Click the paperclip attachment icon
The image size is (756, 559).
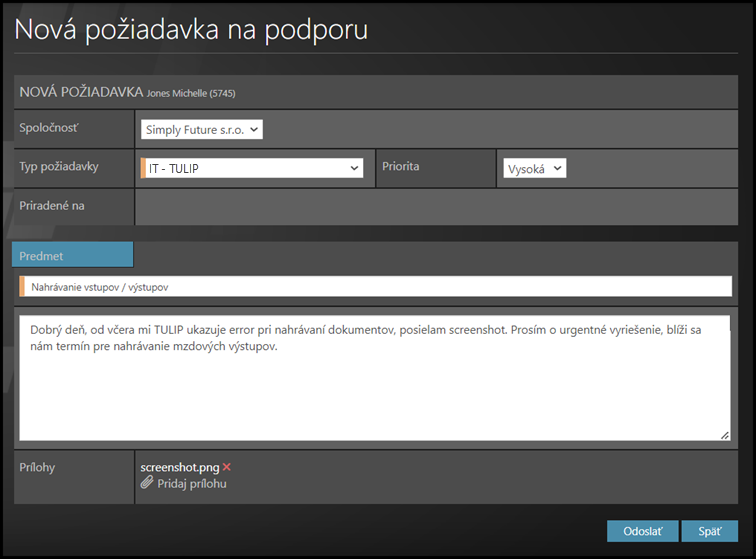147,483
